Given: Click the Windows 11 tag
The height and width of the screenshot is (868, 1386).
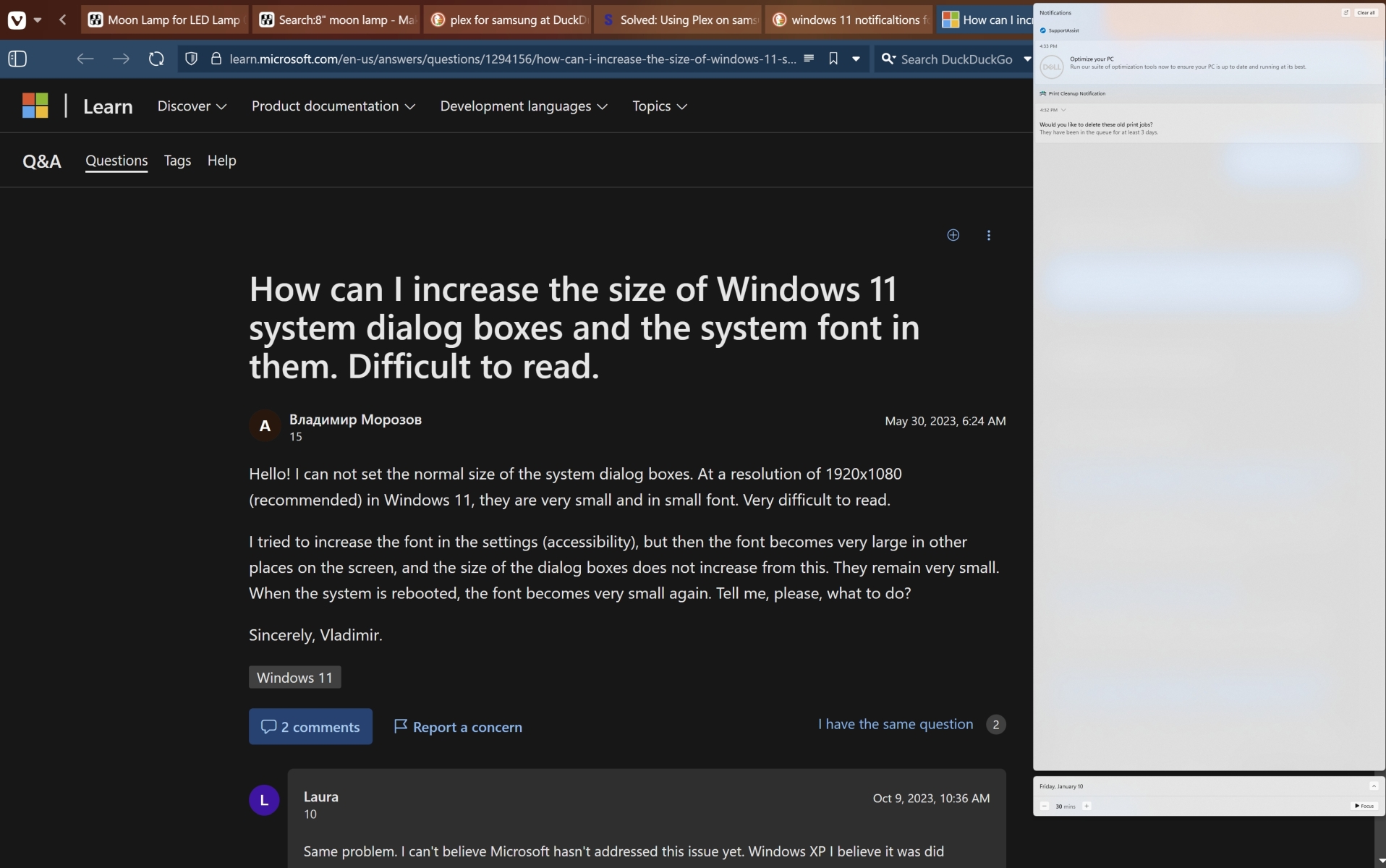Looking at the screenshot, I should [x=294, y=677].
